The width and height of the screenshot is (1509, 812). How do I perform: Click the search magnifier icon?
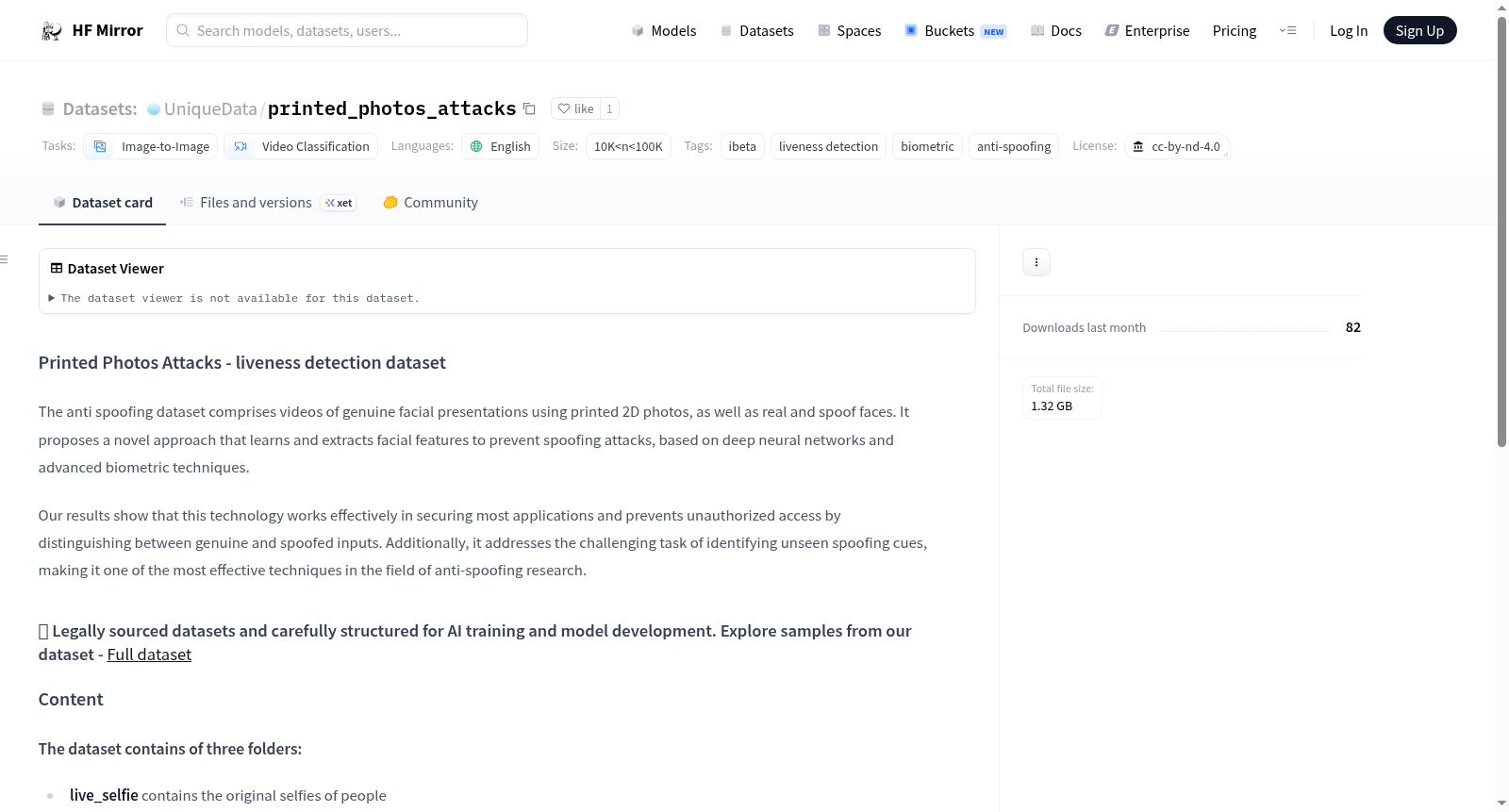183,30
